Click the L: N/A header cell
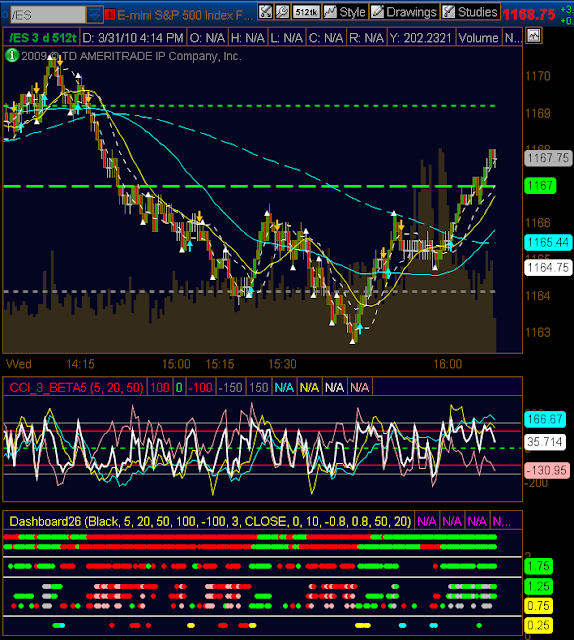574x640 pixels. pos(286,38)
